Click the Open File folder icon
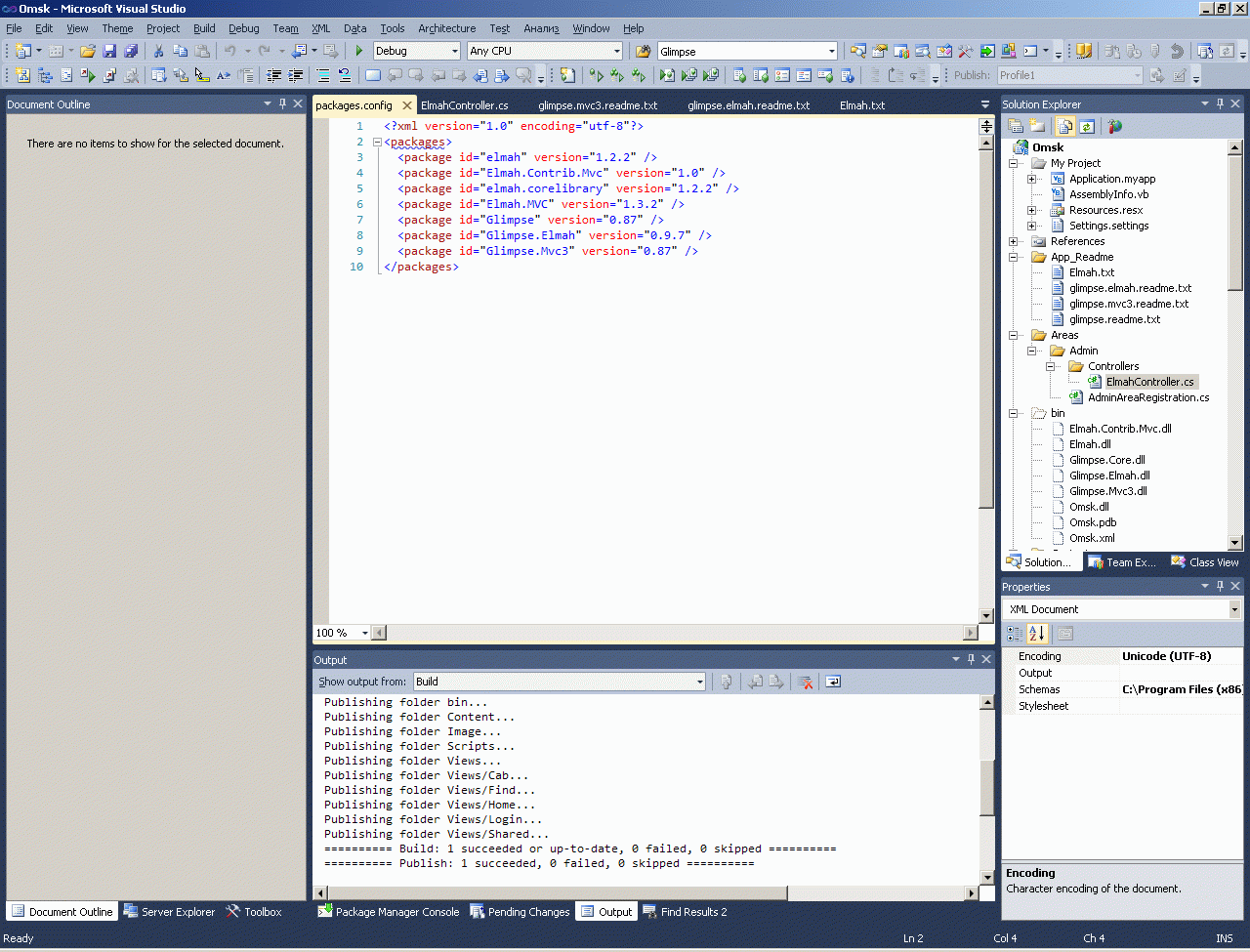Viewport: 1250px width, 952px height. tap(88, 51)
